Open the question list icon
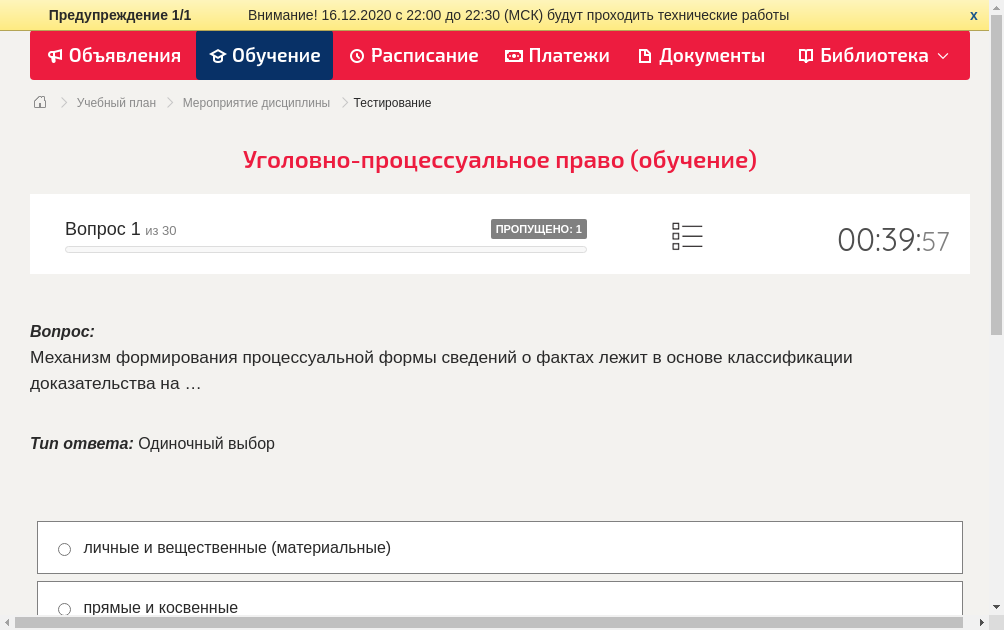Screen dimensions: 1004x630 687,236
